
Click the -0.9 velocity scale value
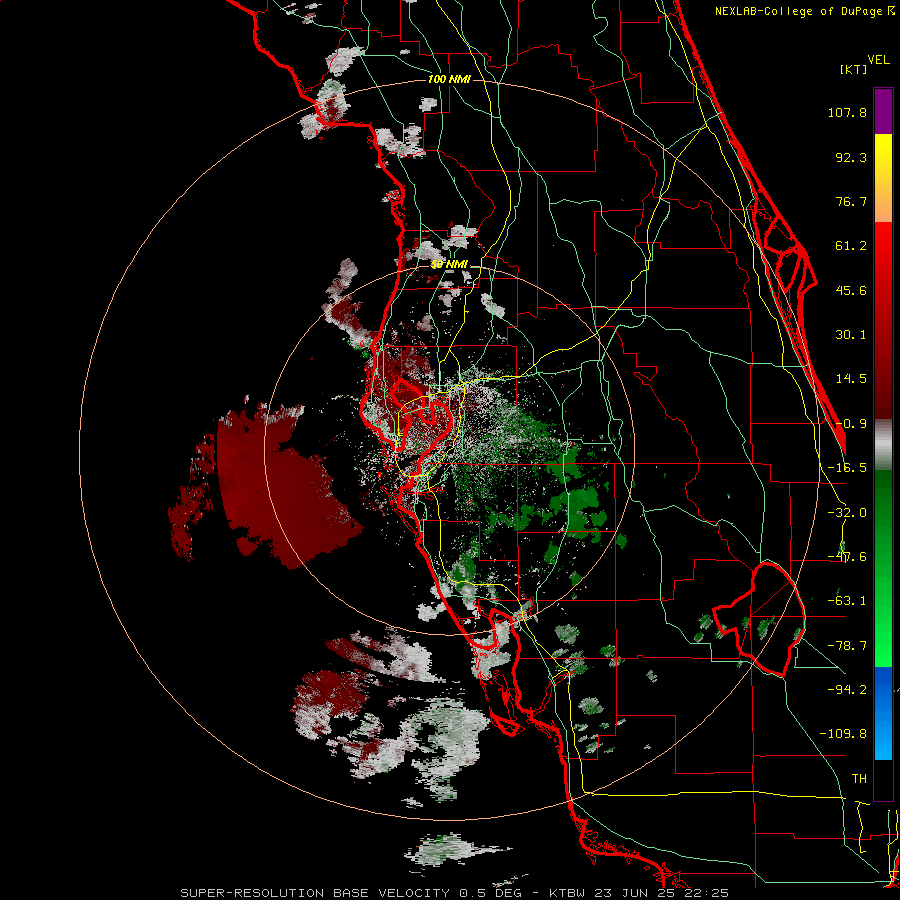pyautogui.click(x=851, y=424)
